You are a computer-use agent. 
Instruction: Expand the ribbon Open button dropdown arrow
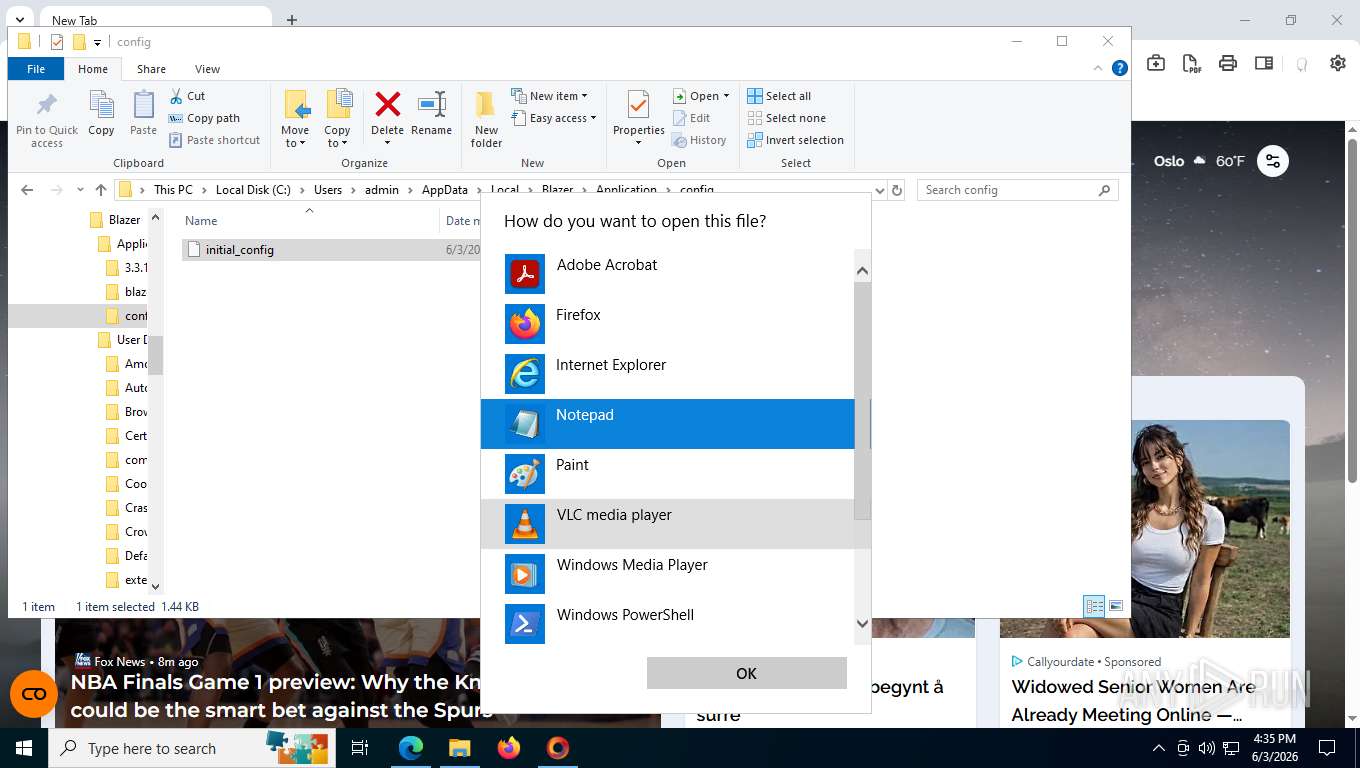[x=726, y=96]
